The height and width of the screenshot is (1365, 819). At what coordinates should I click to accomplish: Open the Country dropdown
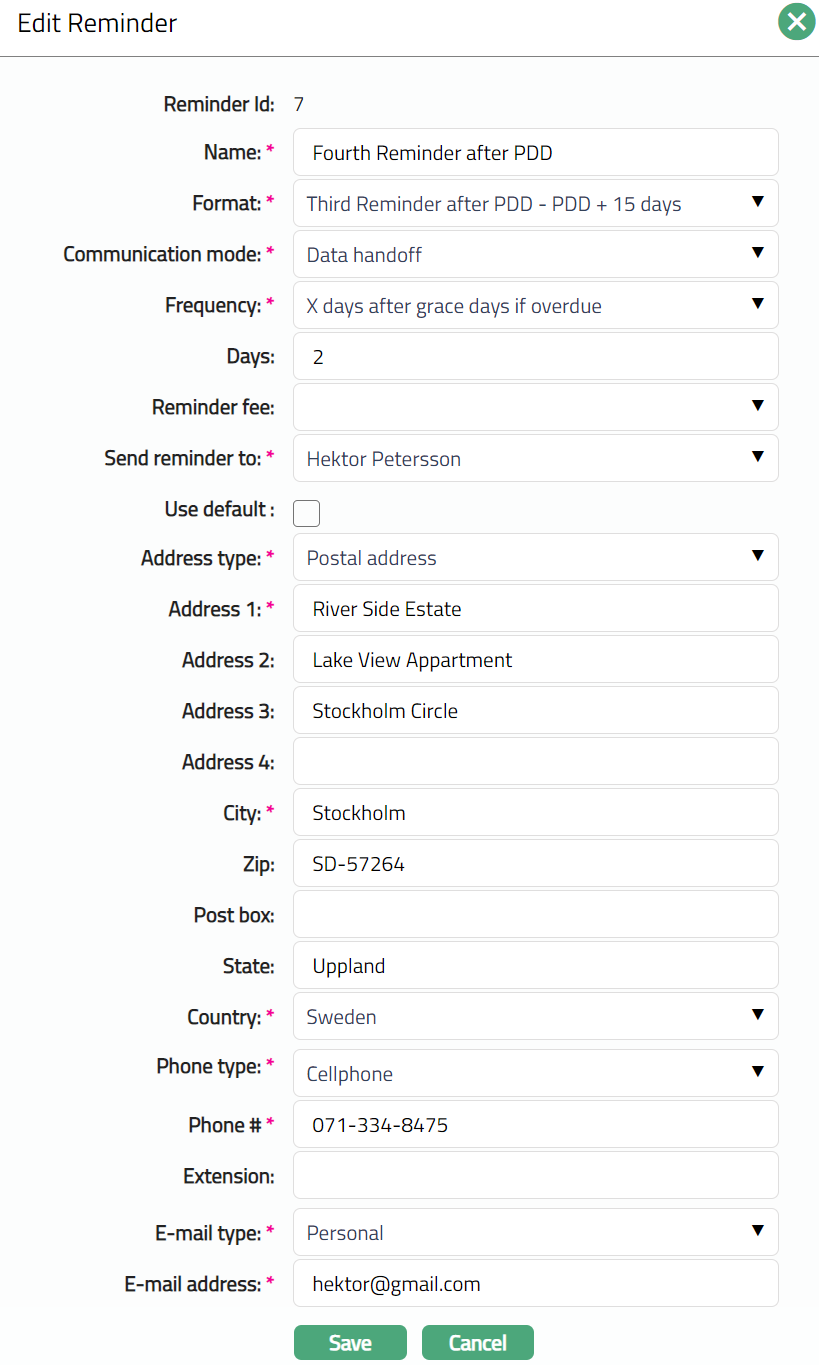[535, 1017]
